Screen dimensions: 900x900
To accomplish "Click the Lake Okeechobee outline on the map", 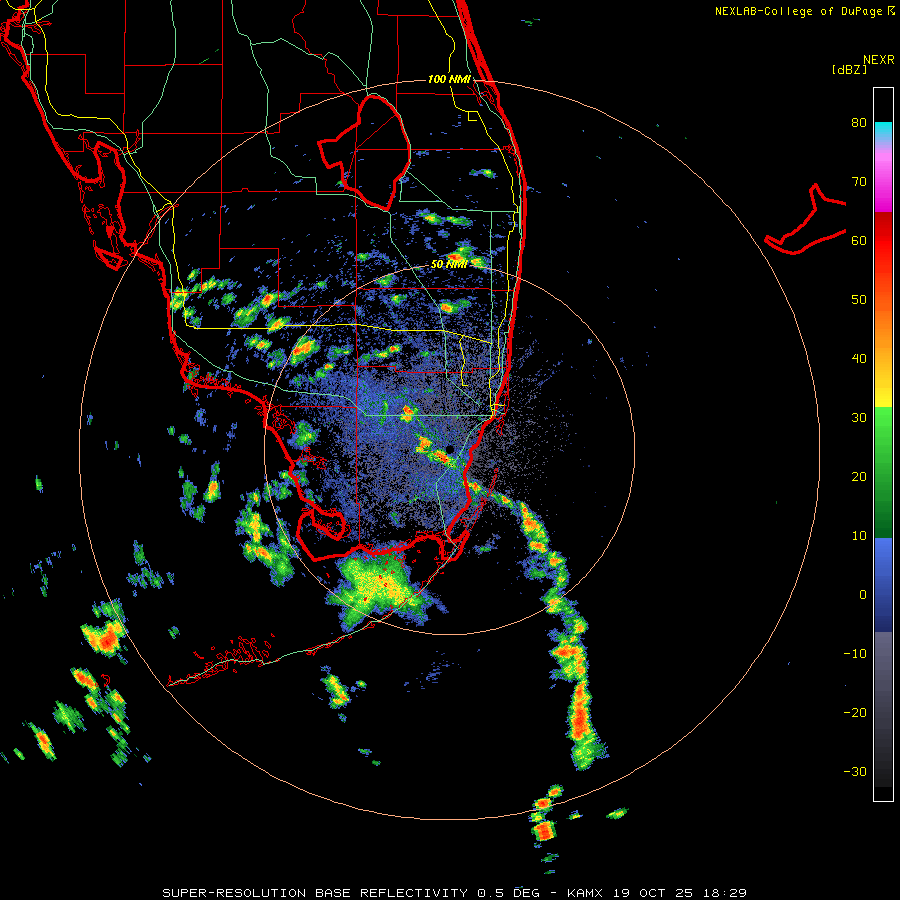I will click(x=364, y=152).
